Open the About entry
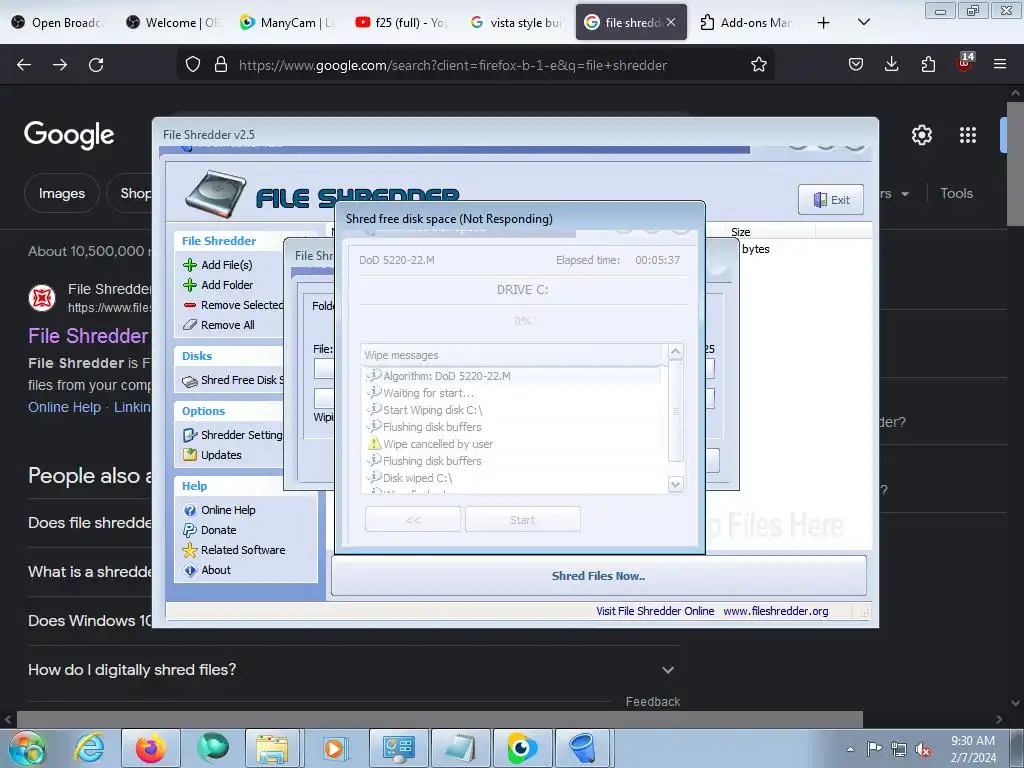 [x=207, y=570]
